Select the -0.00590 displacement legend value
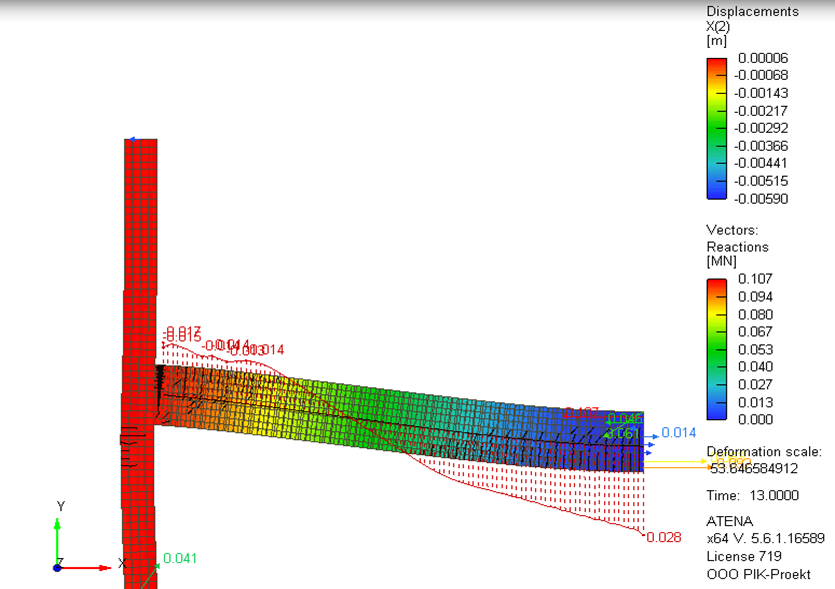835x589 pixels. (x=760, y=199)
